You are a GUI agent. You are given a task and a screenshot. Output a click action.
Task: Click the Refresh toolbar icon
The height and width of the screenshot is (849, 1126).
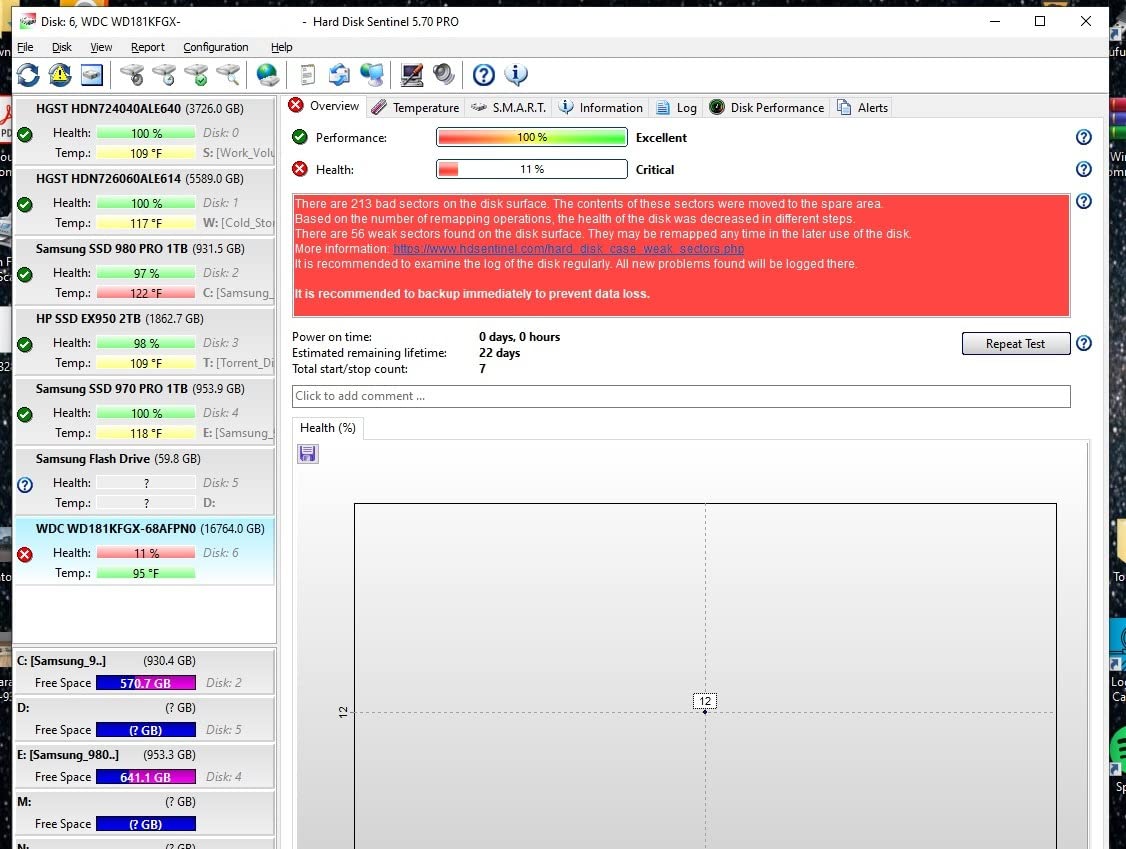pos(28,75)
